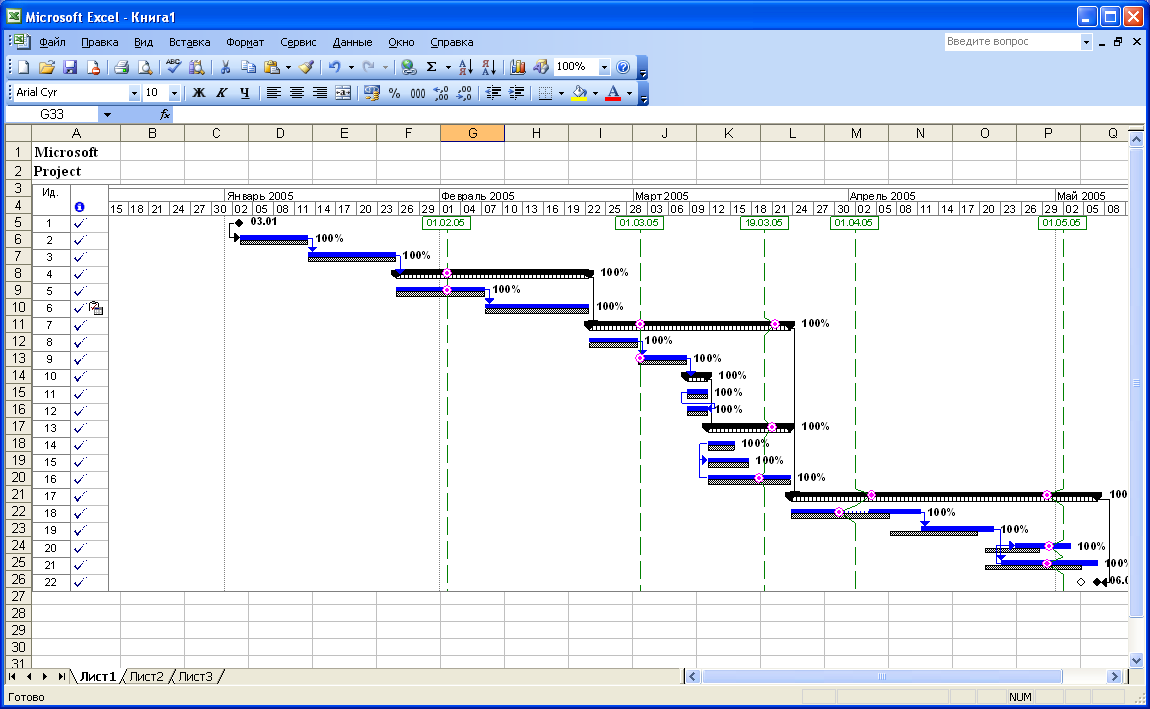Switch to the Лист3 sheet tab
1150x709 pixels.
[x=195, y=676]
